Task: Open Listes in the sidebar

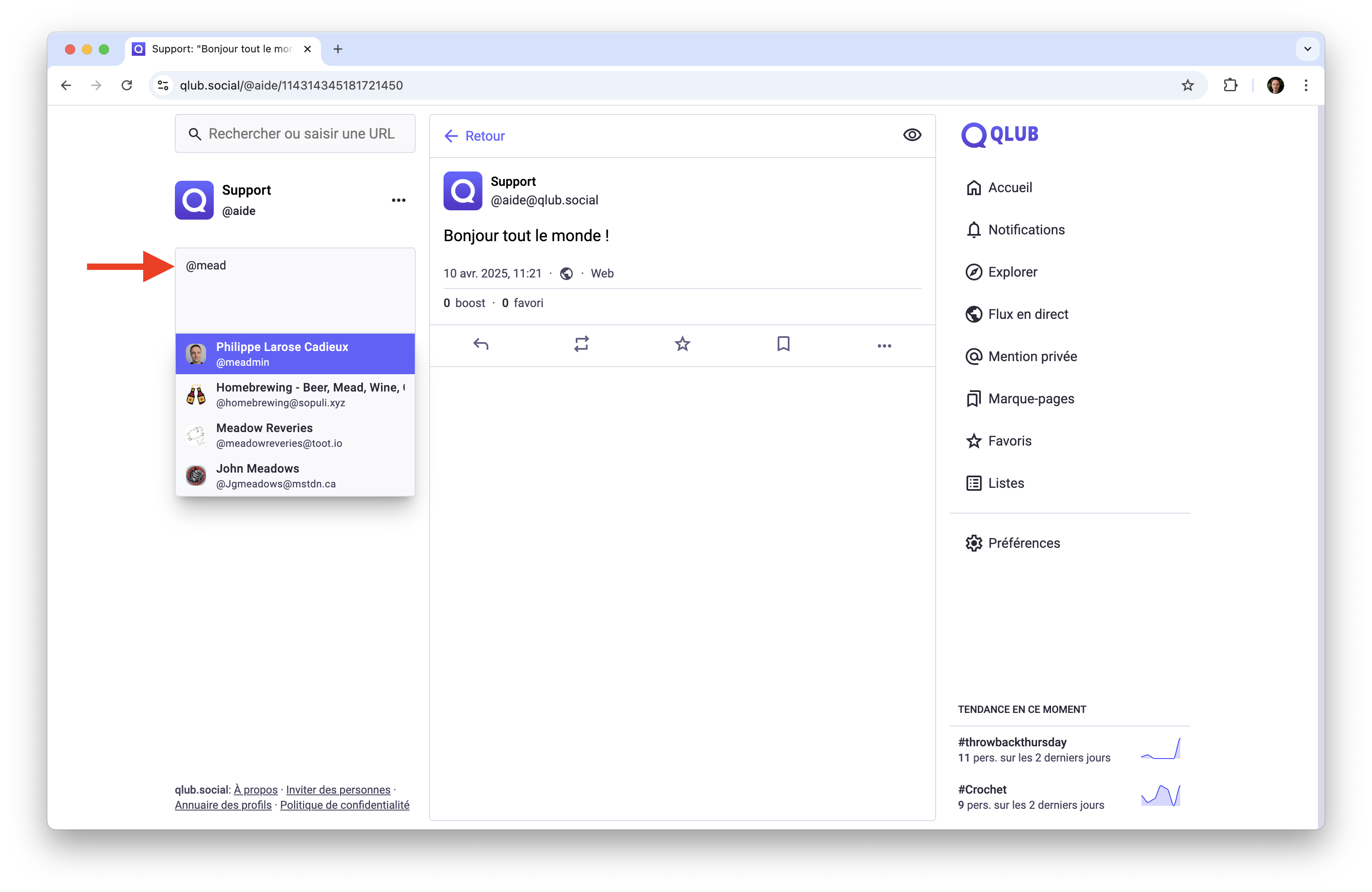Action: 995,483
